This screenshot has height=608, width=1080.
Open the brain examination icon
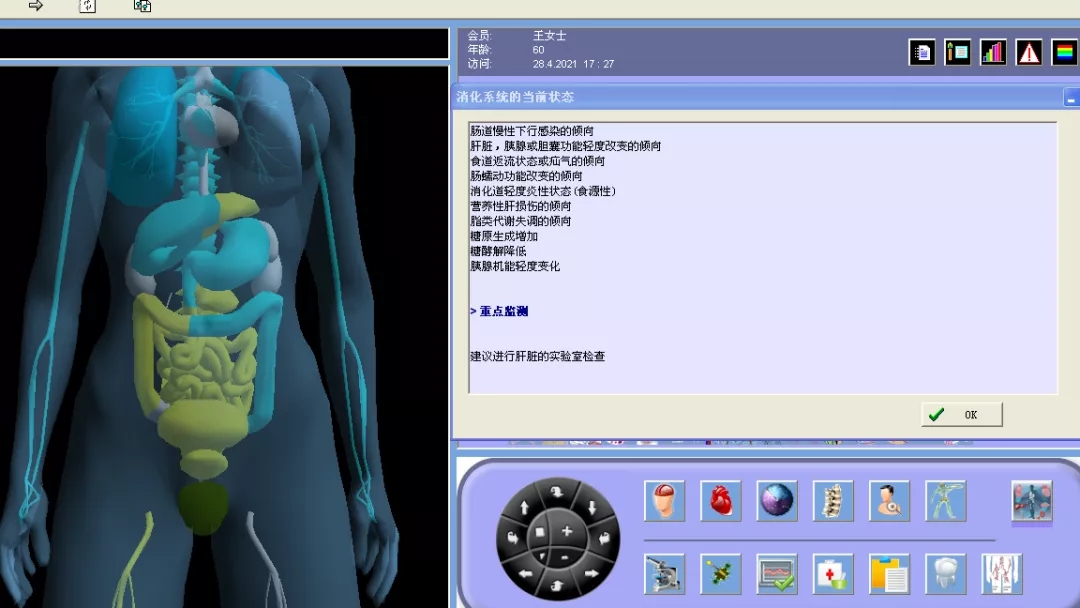click(664, 500)
